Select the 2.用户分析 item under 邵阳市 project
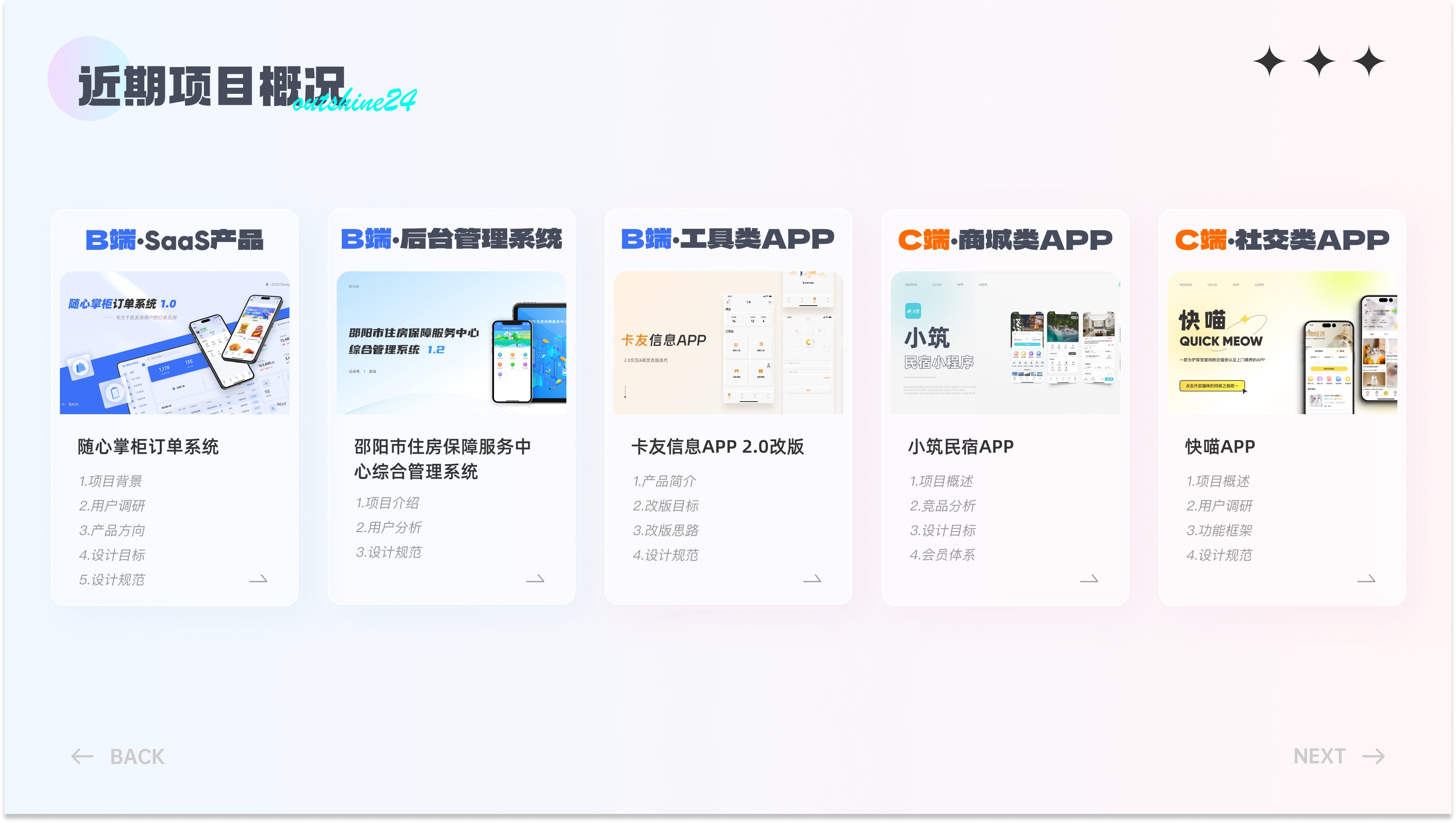 coord(388,528)
